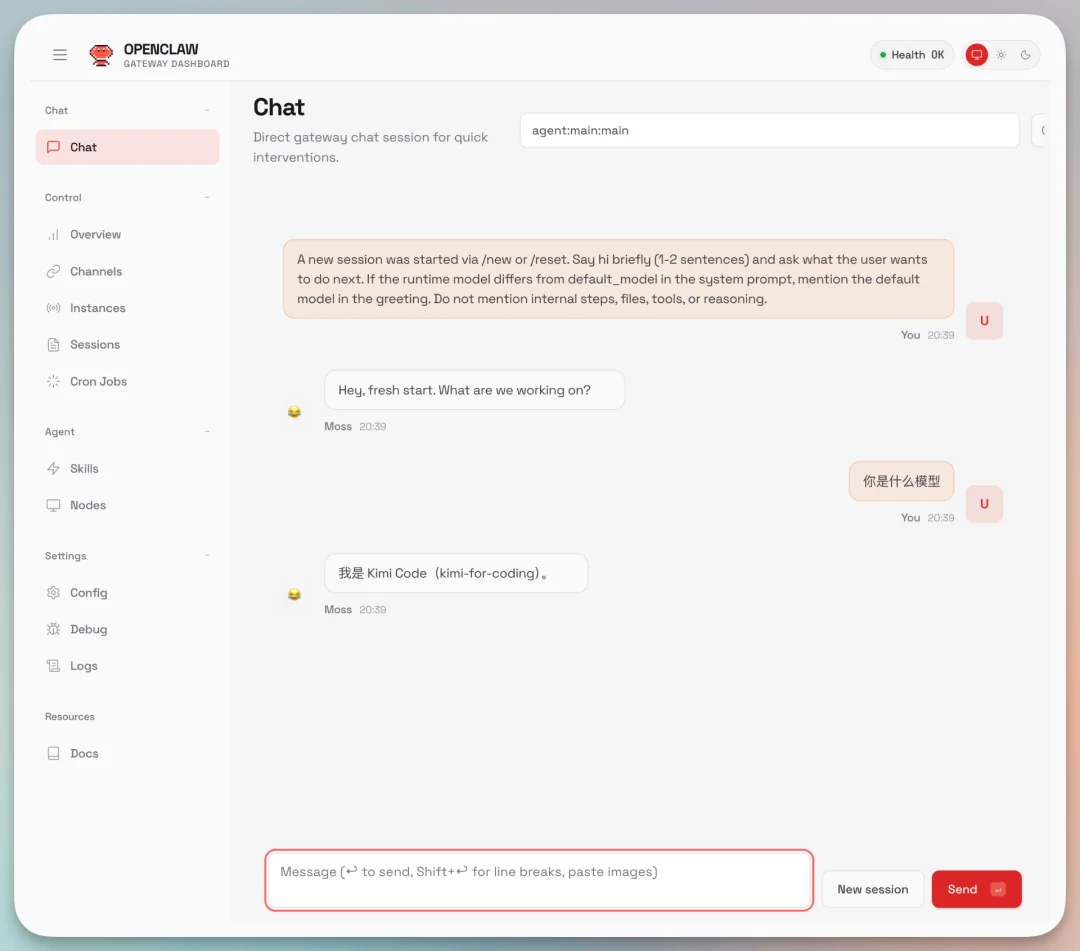Open Instances via its broadcast icon
The image size is (1080, 951).
click(53, 308)
